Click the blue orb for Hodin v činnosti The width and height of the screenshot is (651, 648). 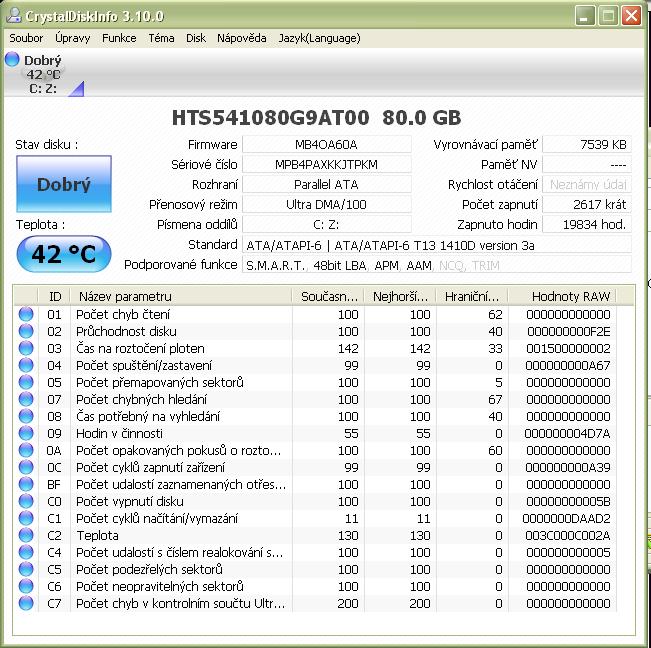pyautogui.click(x=26, y=433)
